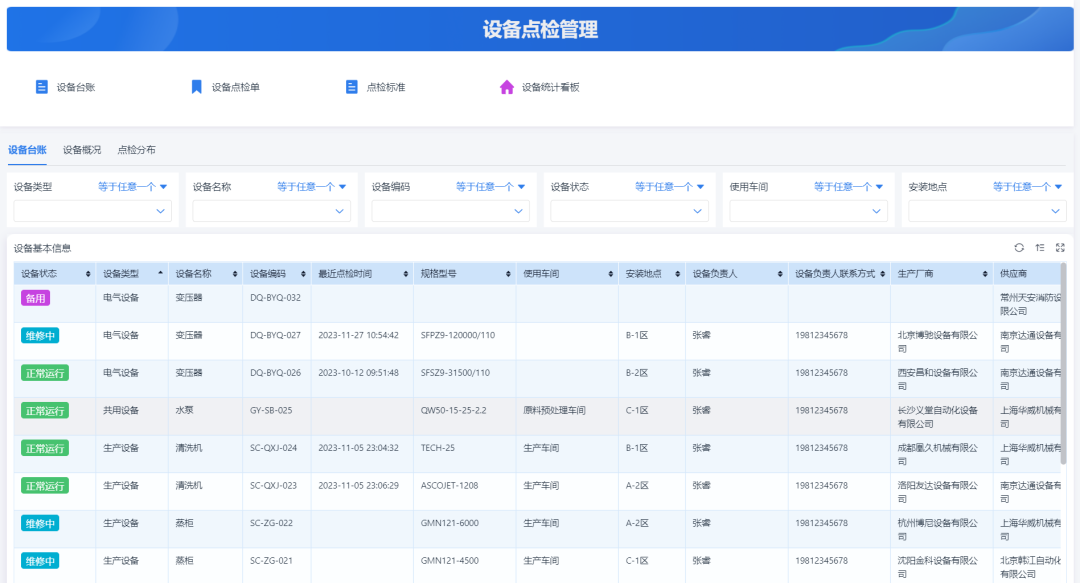Open the 设备状态 filter dropdown field

pyautogui.click(x=629, y=211)
